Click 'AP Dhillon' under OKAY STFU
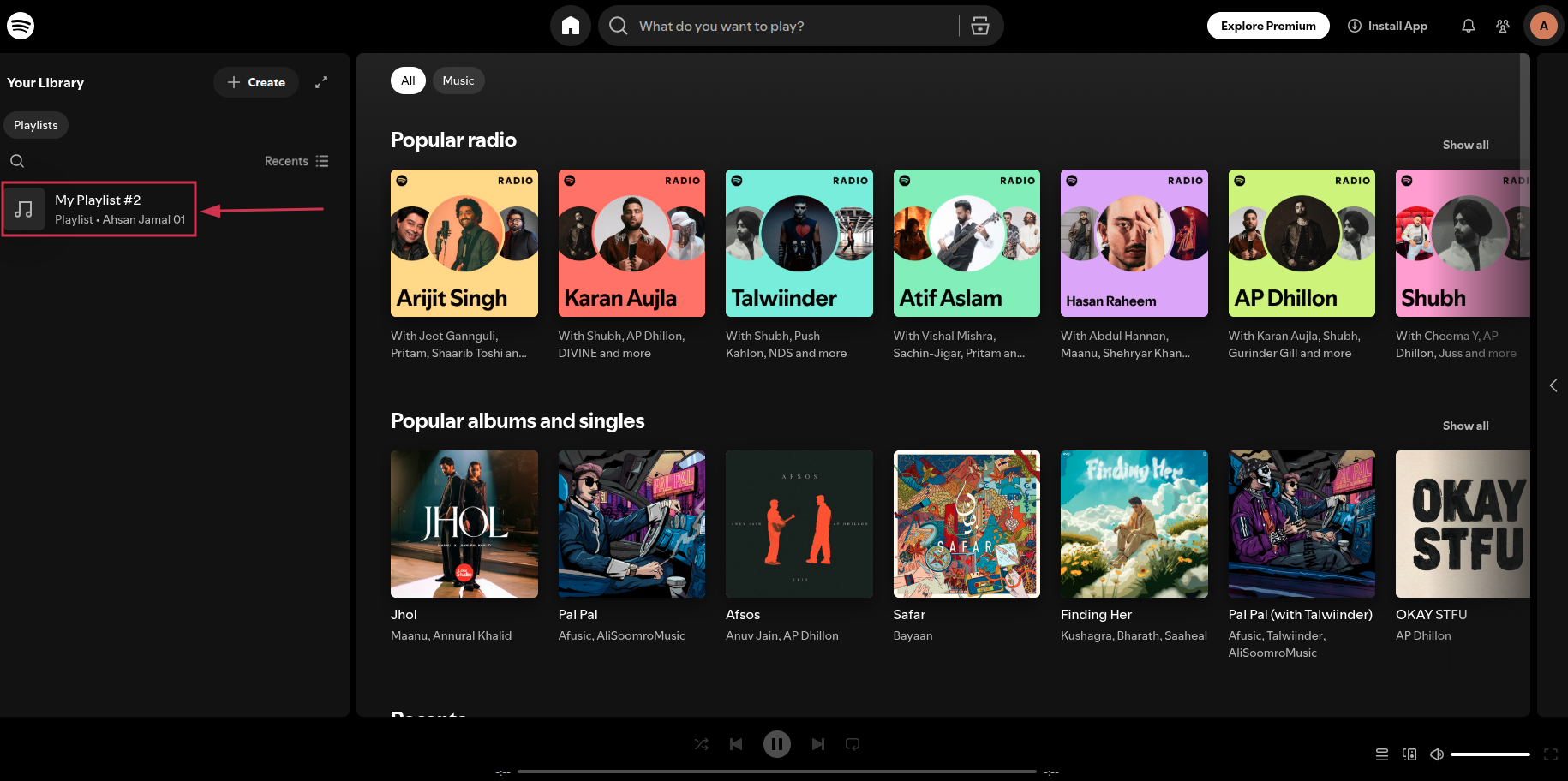 pyautogui.click(x=1423, y=635)
